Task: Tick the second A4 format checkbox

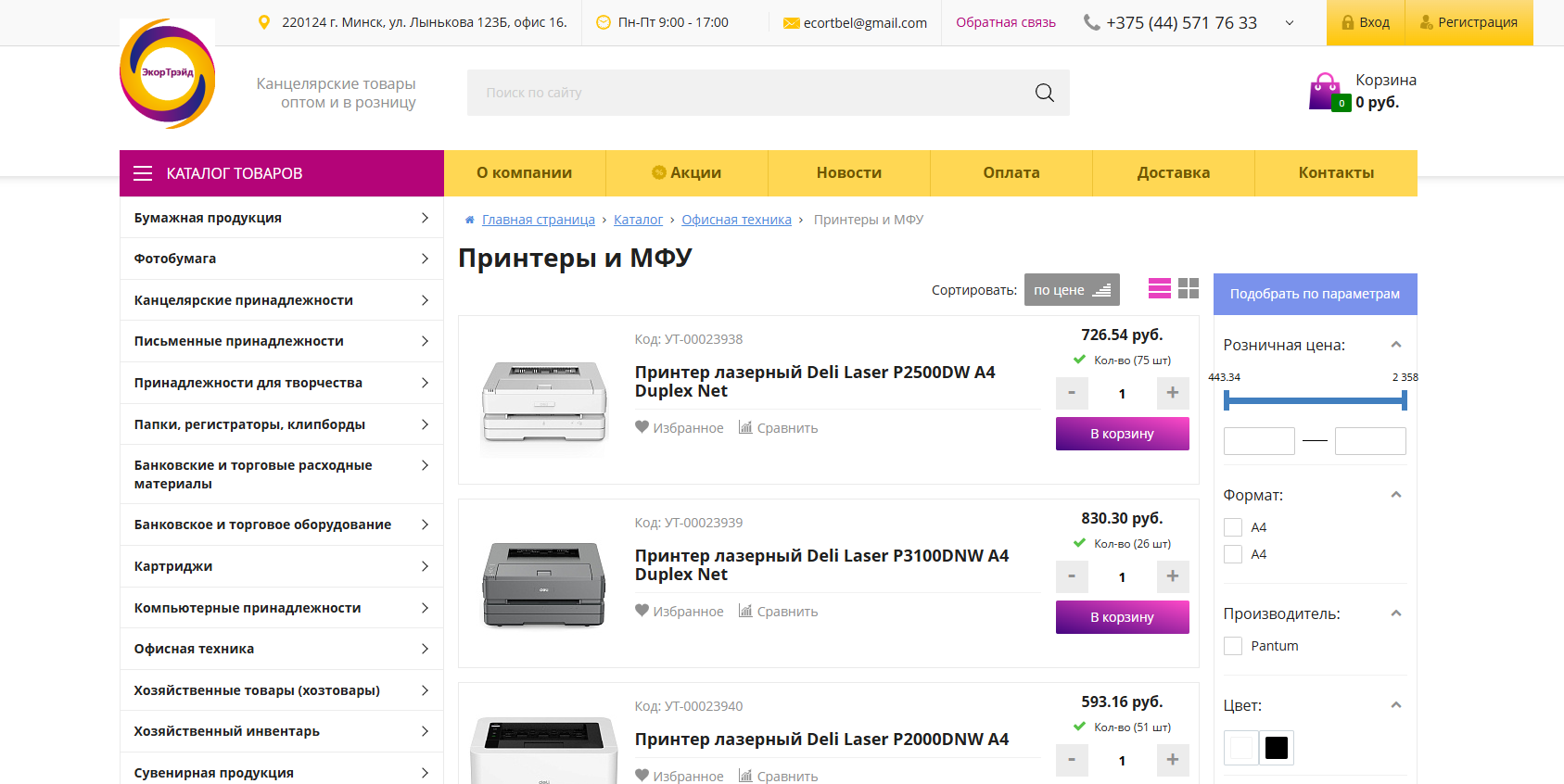Action: pos(1233,554)
